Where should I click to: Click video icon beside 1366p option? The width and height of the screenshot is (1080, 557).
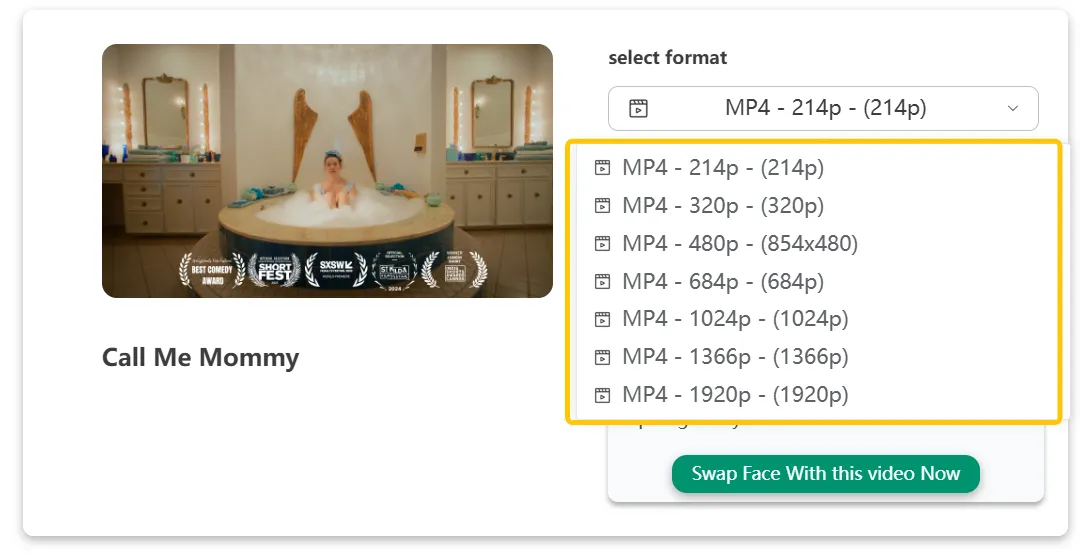point(603,357)
